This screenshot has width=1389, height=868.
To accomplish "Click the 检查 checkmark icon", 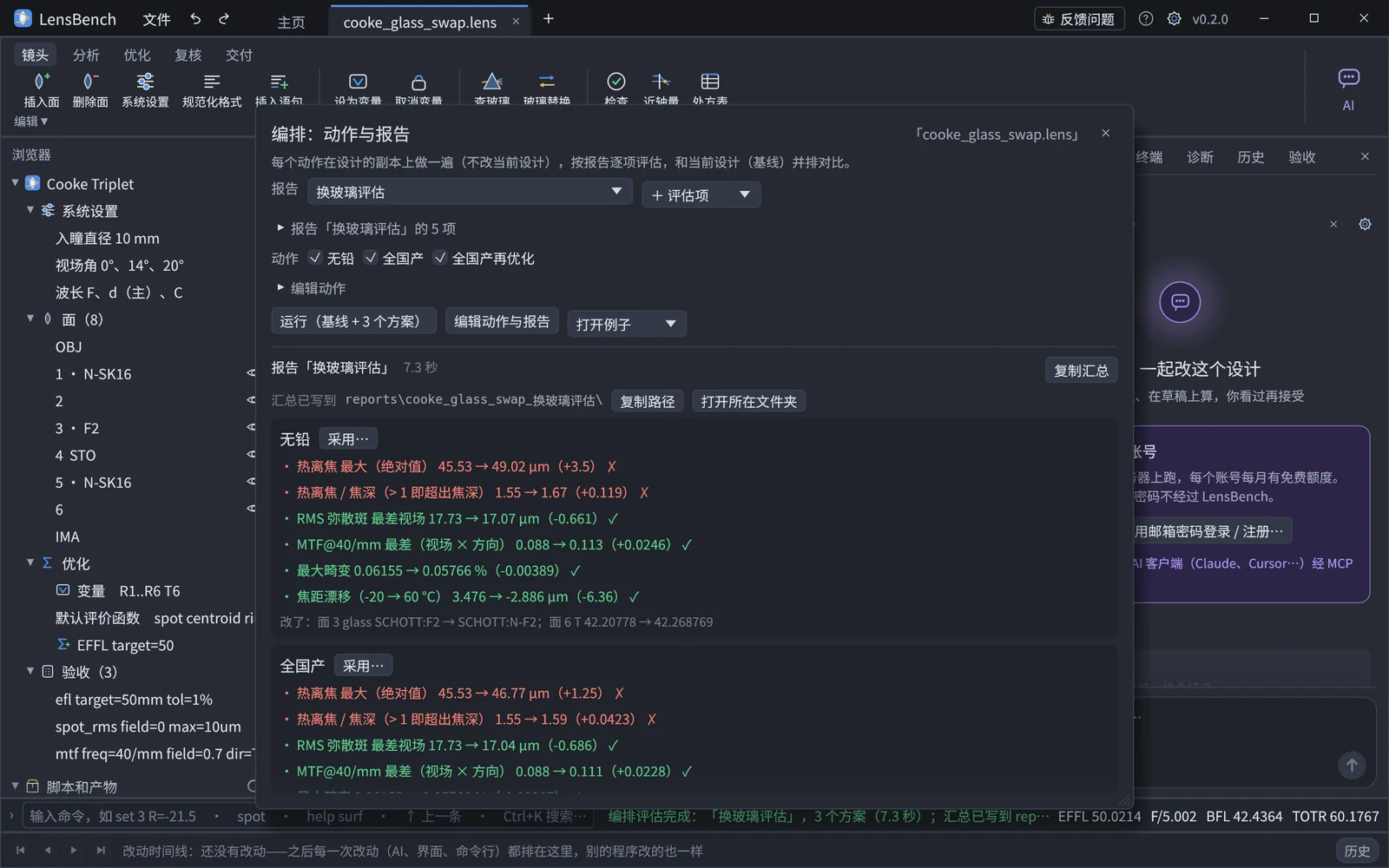I will coord(616,82).
